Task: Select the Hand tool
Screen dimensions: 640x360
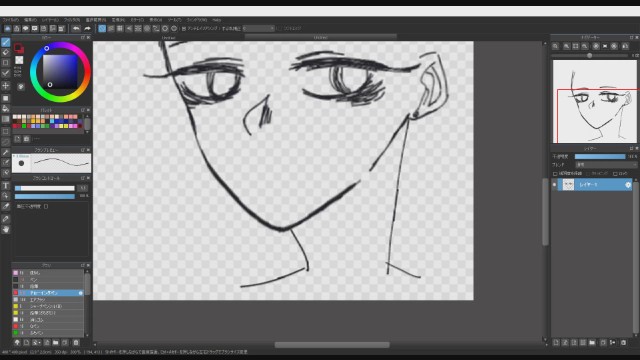Action: [x=6, y=229]
